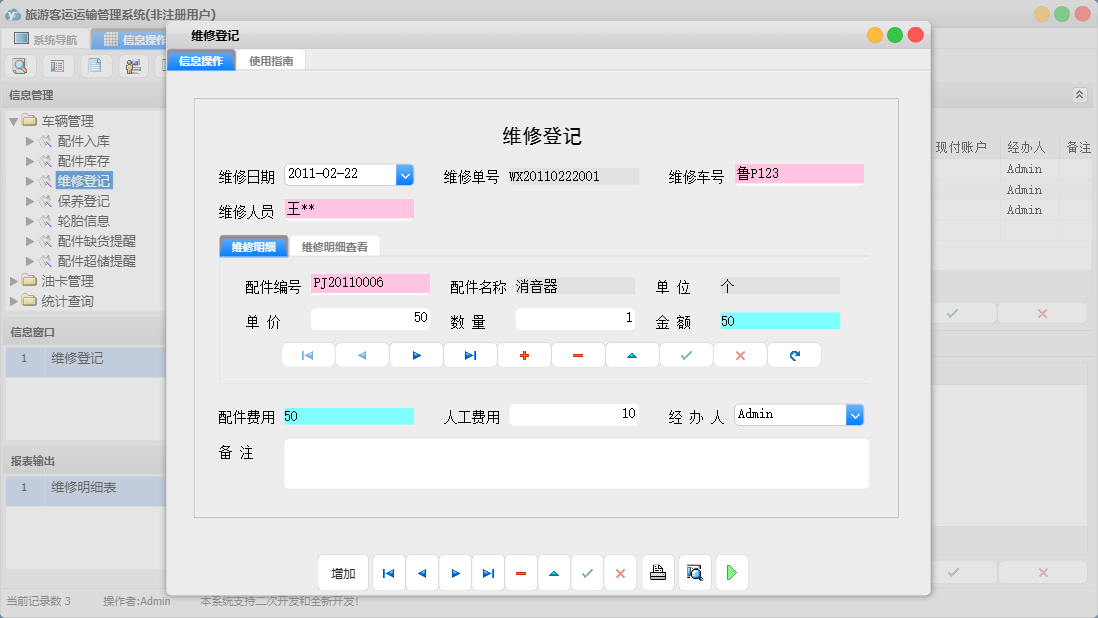Run the report with the green play icon
This screenshot has height=618, width=1098.
pyautogui.click(x=731, y=572)
